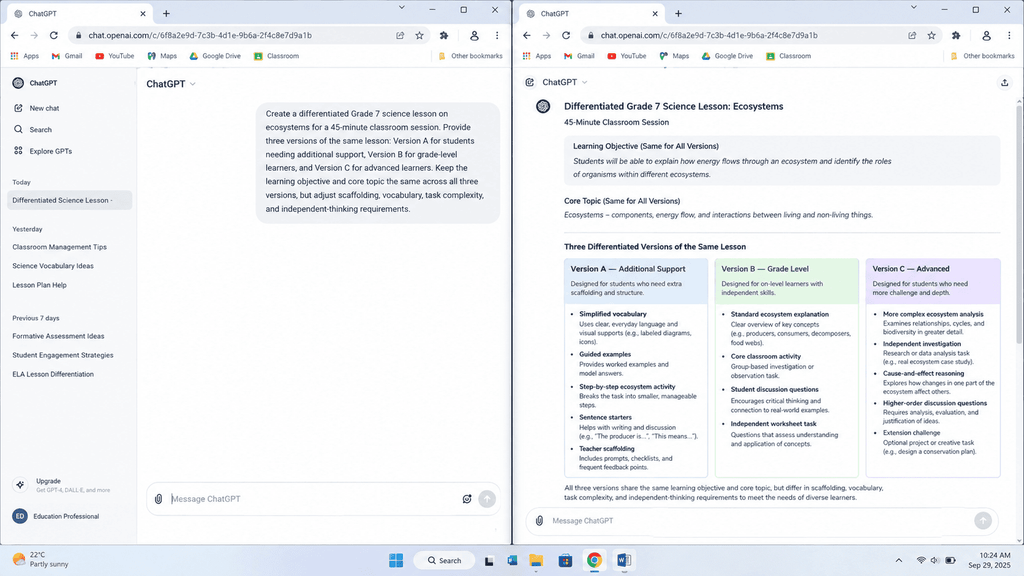
Task: Click address bar URL in right window
Action: pyautogui.click(x=709, y=35)
